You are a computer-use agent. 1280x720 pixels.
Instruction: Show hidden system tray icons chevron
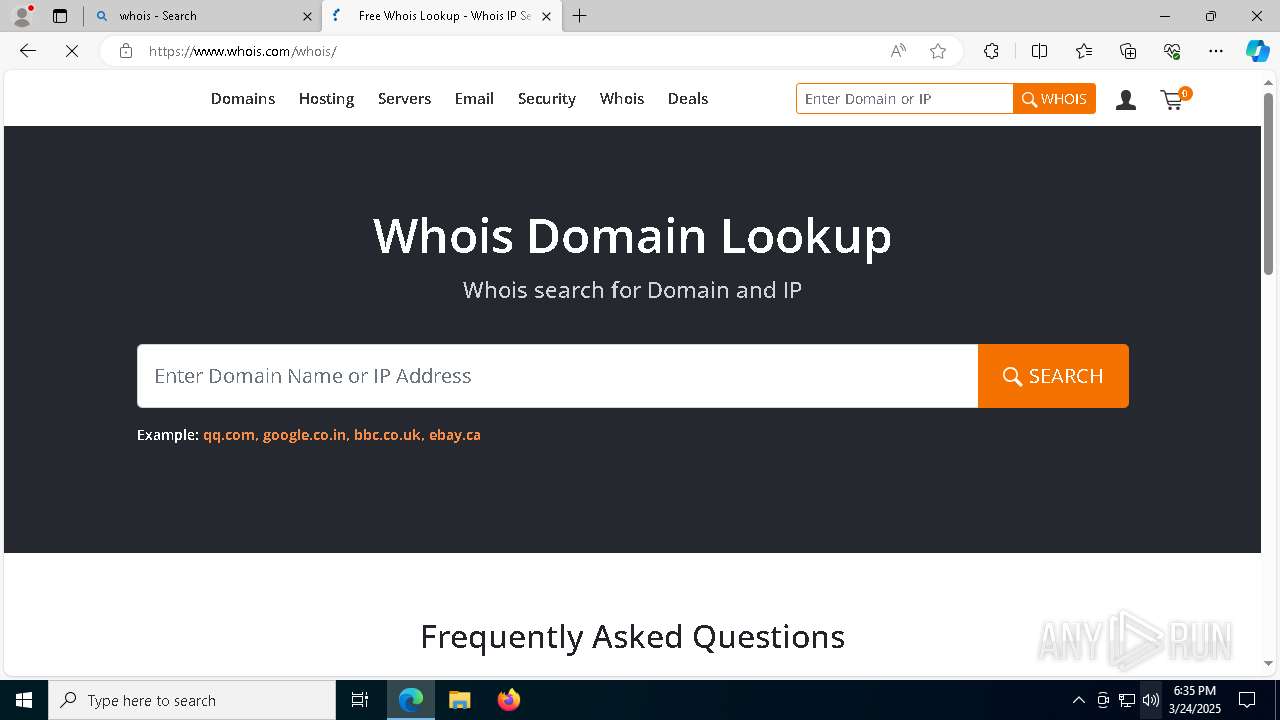(1078, 700)
